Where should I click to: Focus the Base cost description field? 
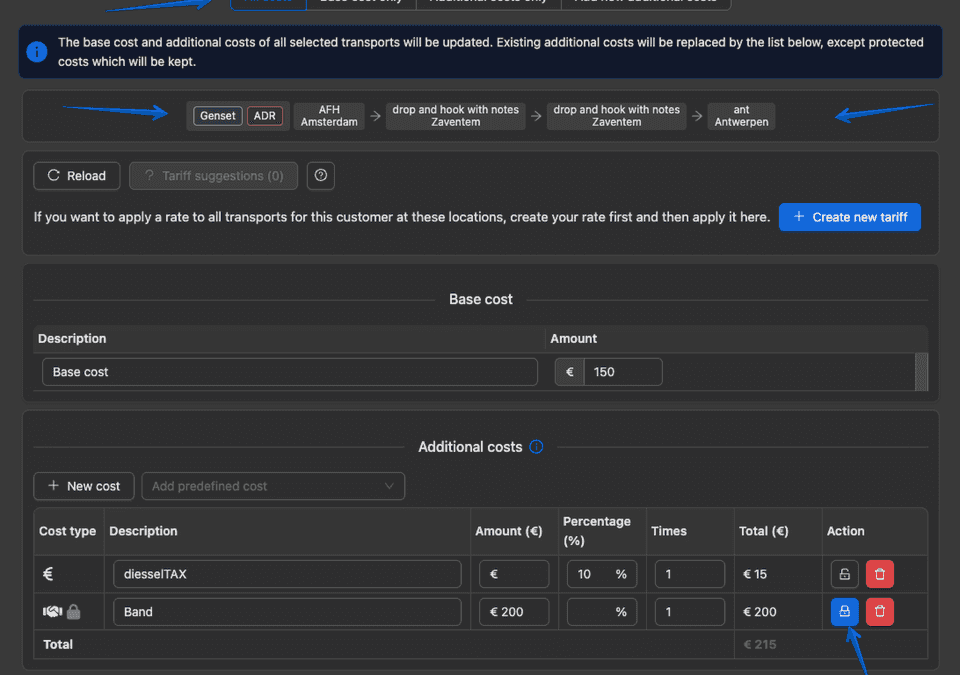click(290, 372)
